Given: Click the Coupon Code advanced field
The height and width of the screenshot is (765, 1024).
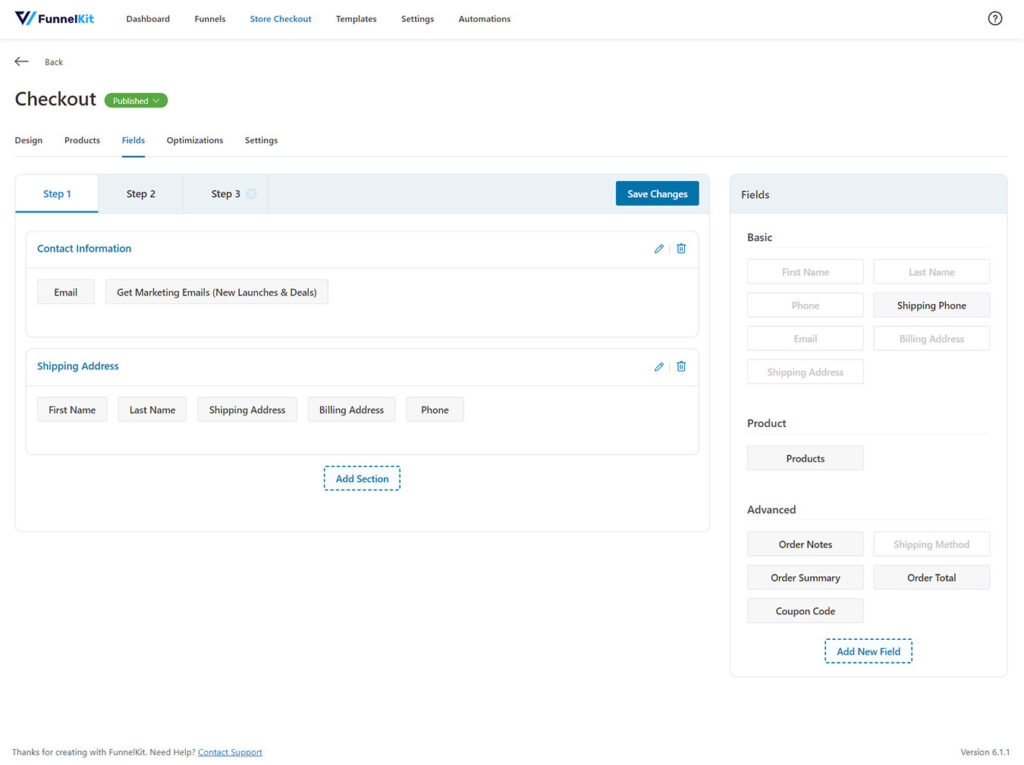Looking at the screenshot, I should [x=805, y=611].
